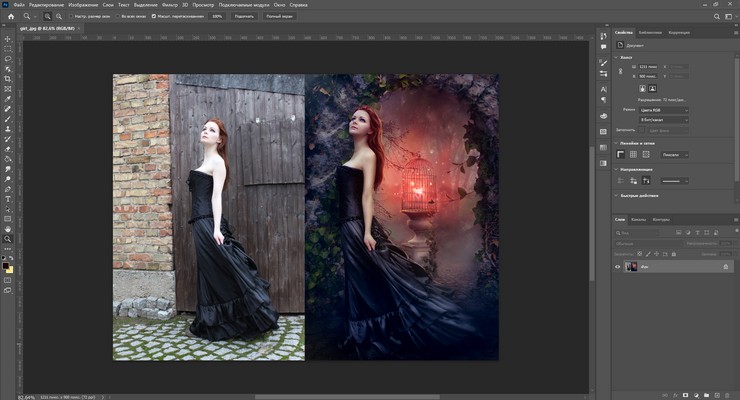This screenshot has height=400, width=740.
Task: Click the delete layer trash icon
Action: pyautogui.click(x=728, y=394)
